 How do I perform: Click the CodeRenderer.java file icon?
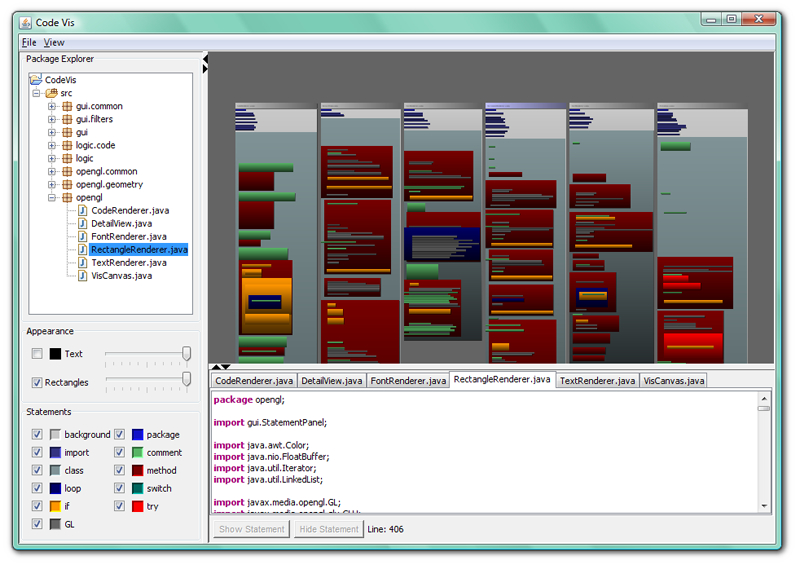[83, 211]
